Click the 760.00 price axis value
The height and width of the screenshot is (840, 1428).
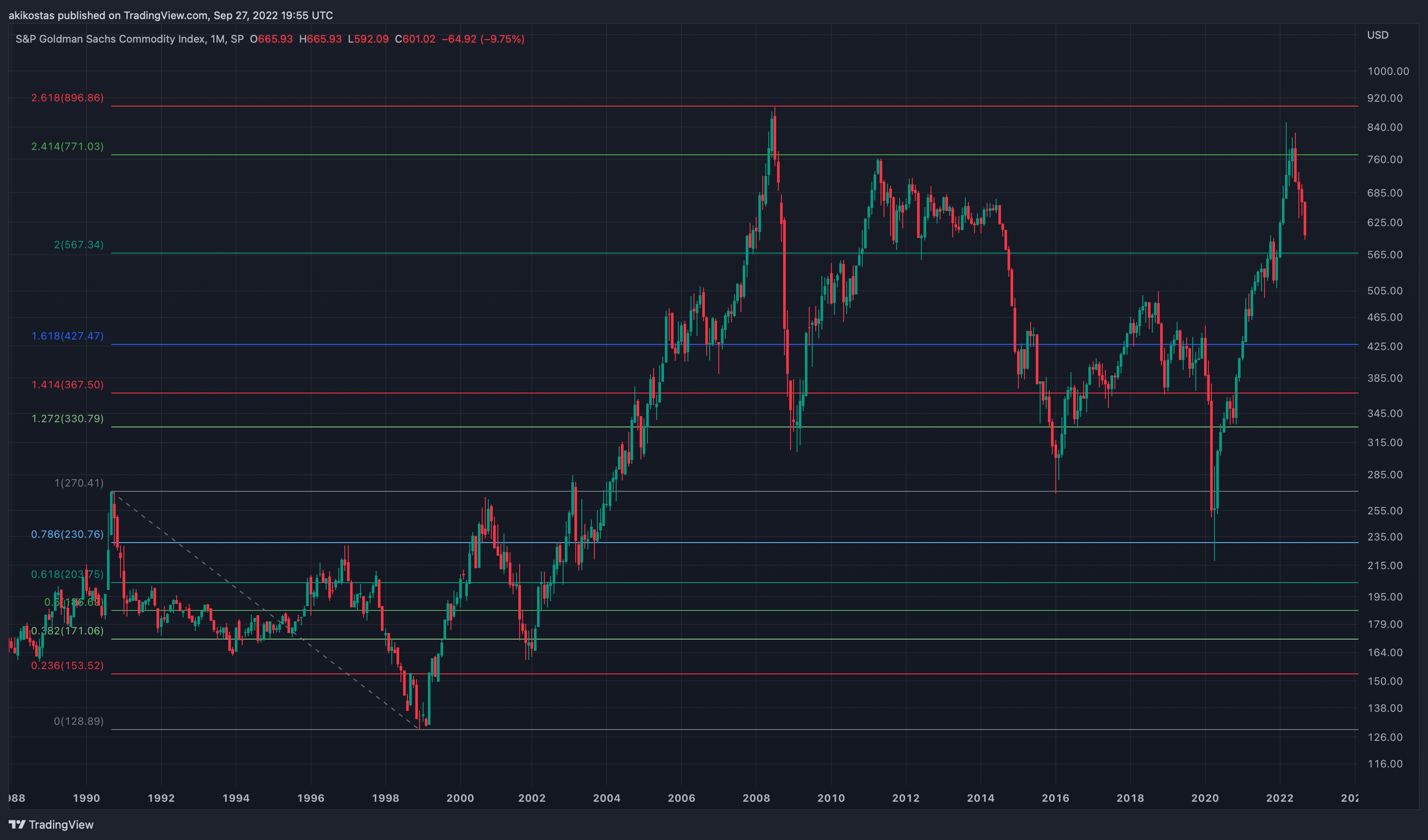1385,160
